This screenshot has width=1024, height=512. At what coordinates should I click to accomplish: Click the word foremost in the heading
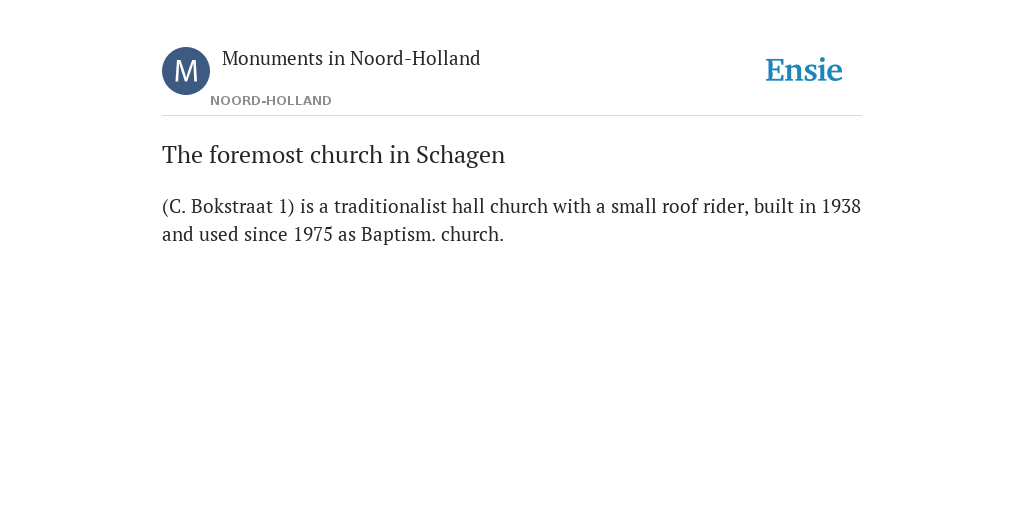tap(257, 155)
